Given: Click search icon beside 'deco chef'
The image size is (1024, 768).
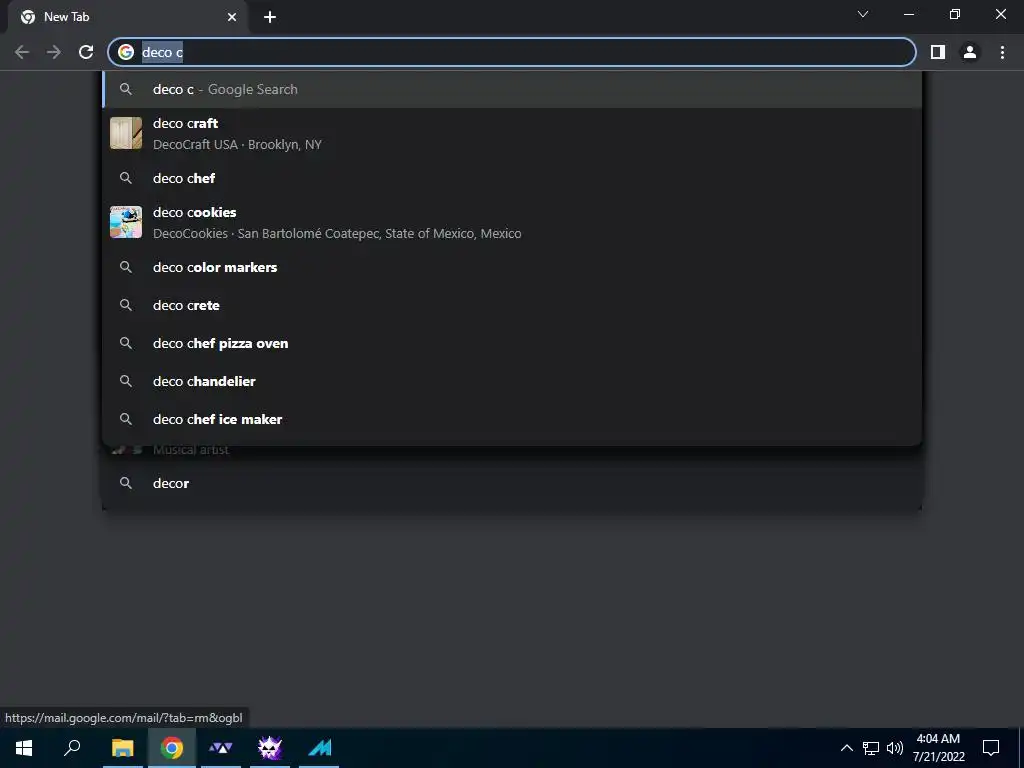Looking at the screenshot, I should 126,178.
